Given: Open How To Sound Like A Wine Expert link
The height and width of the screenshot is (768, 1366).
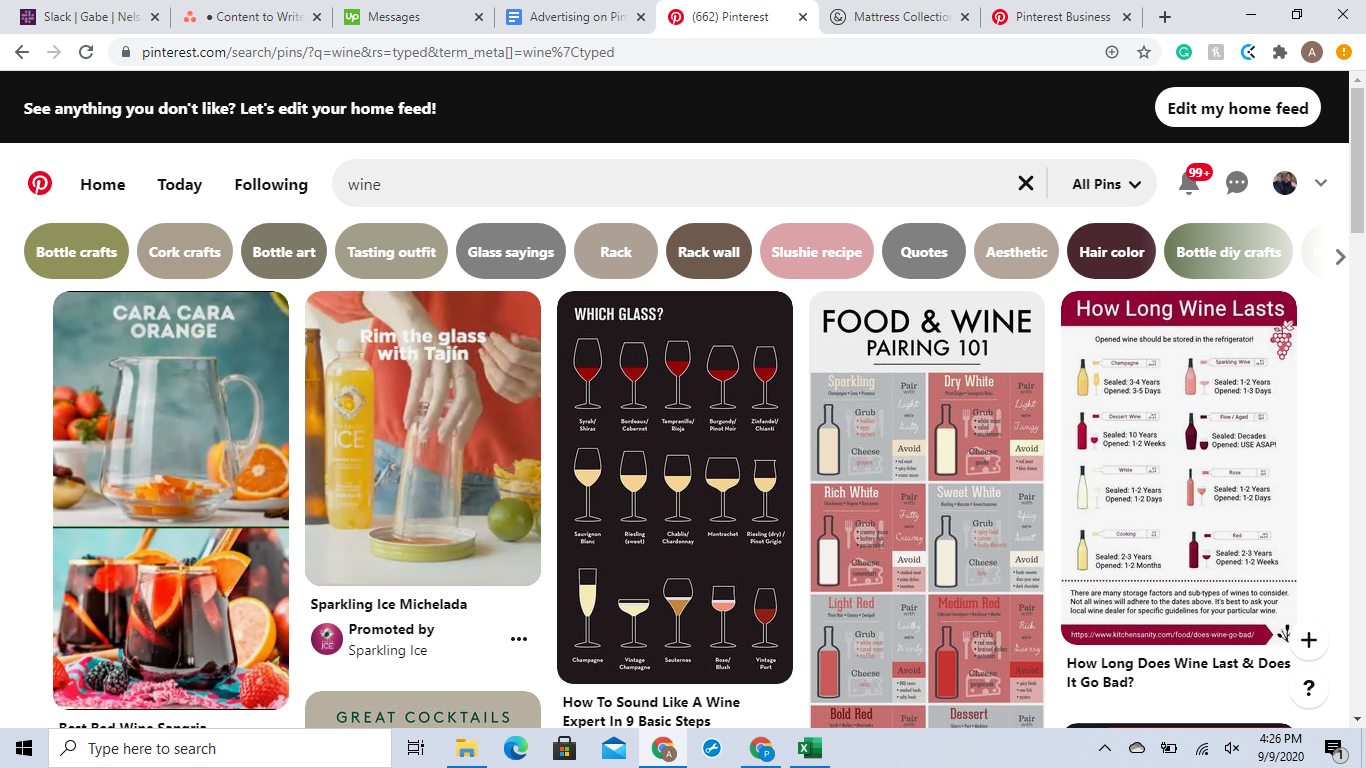Looking at the screenshot, I should (651, 711).
